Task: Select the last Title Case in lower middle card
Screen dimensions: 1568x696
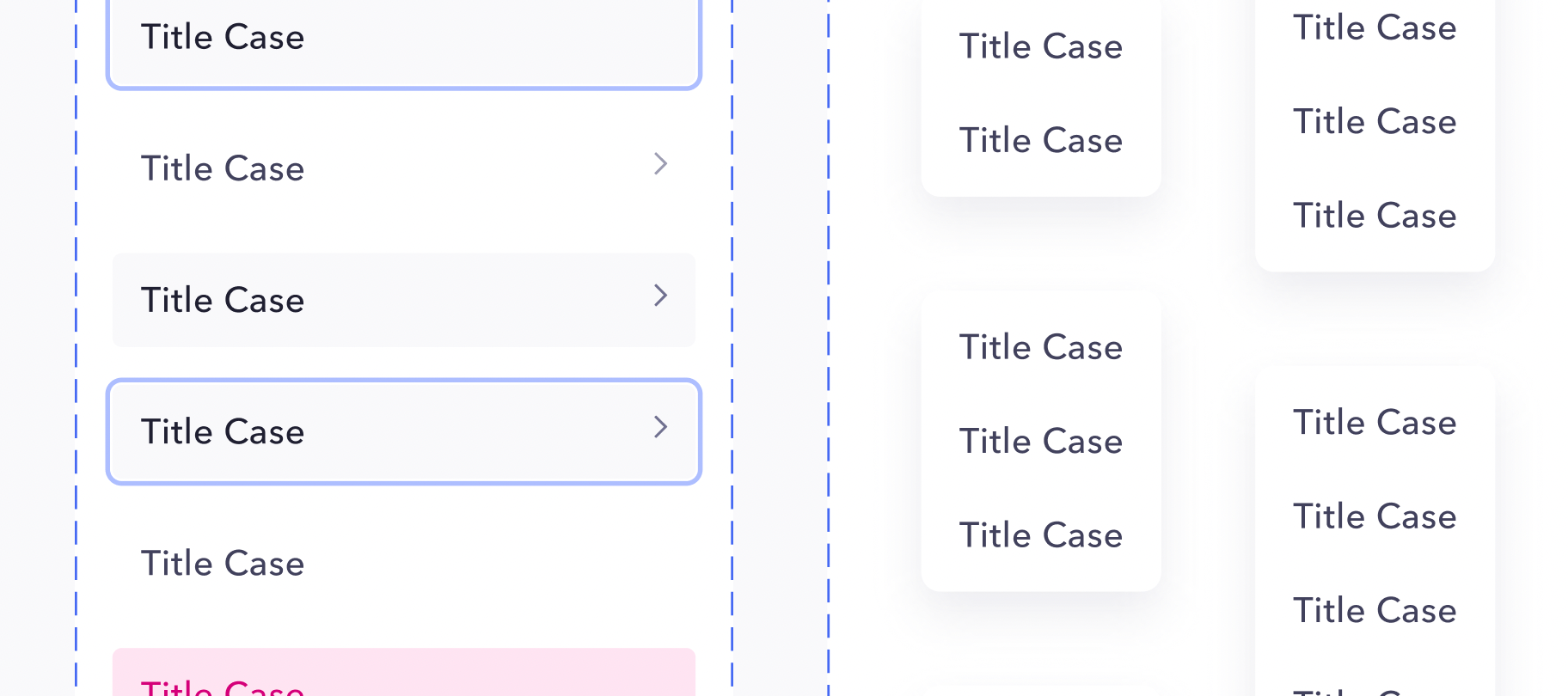Action: [x=1041, y=534]
